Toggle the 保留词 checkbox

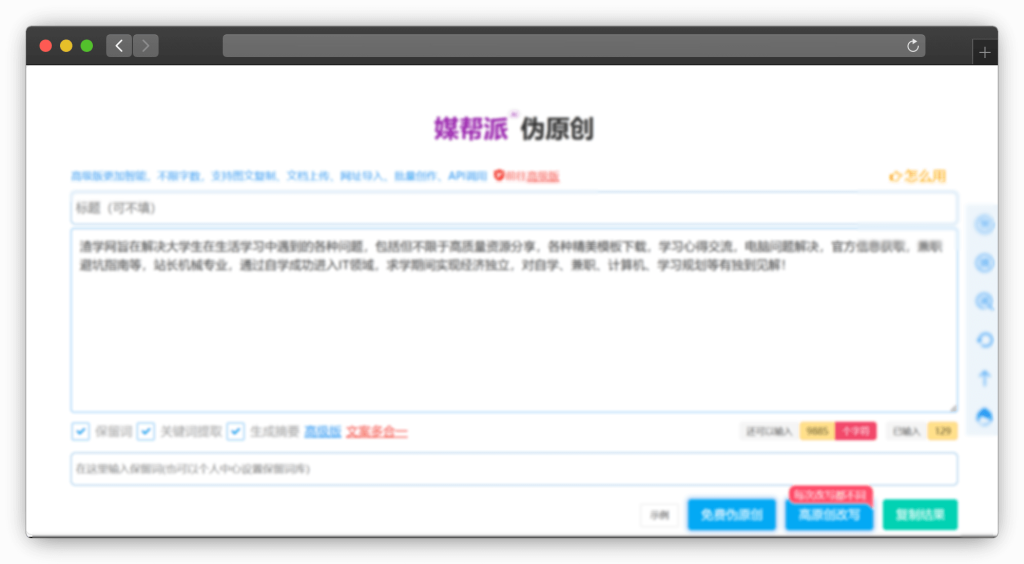click(81, 432)
